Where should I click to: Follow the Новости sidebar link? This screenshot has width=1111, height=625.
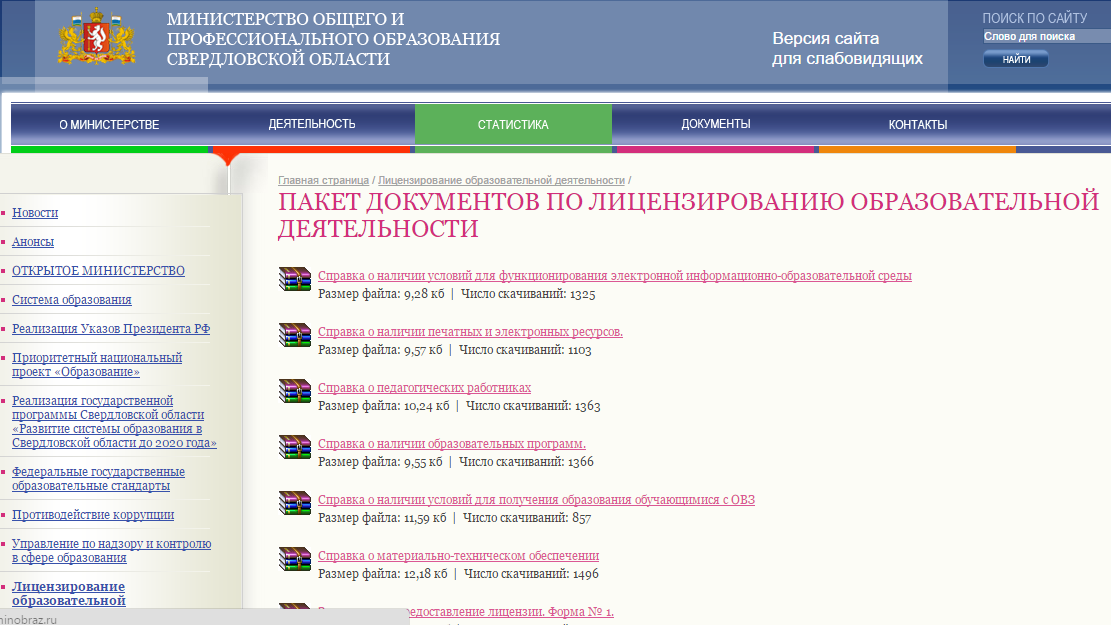tap(35, 213)
